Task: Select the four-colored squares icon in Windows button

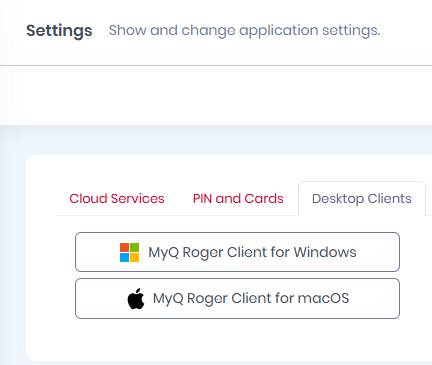Action: pos(129,252)
